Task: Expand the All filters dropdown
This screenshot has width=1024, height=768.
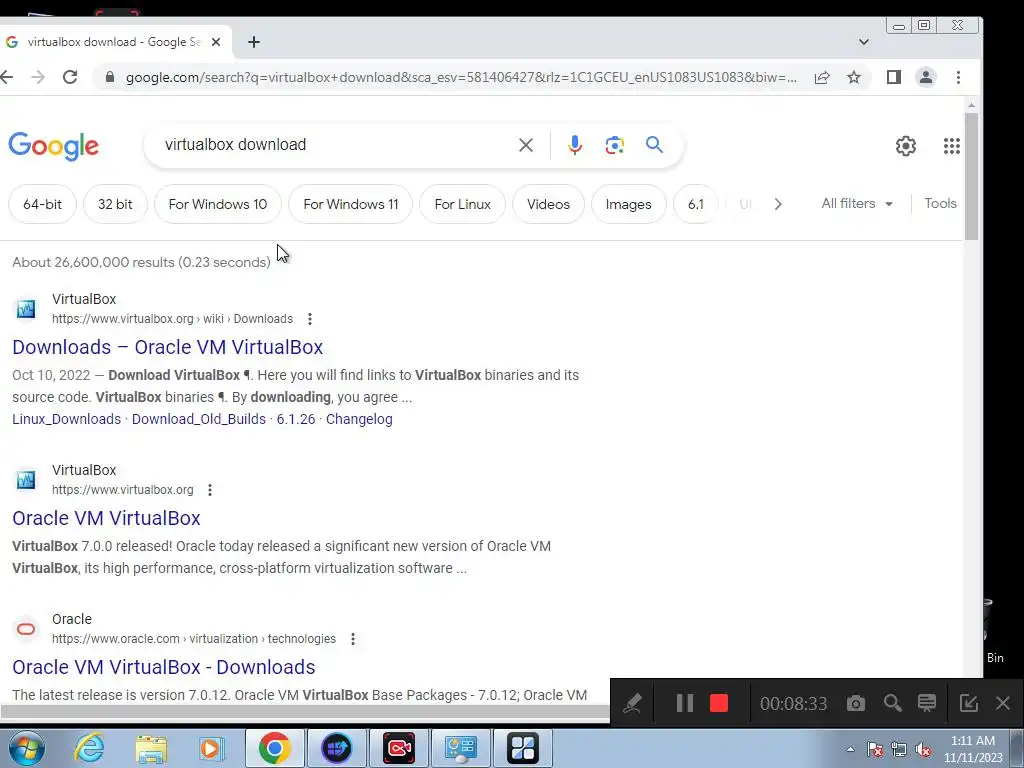Action: tap(857, 204)
